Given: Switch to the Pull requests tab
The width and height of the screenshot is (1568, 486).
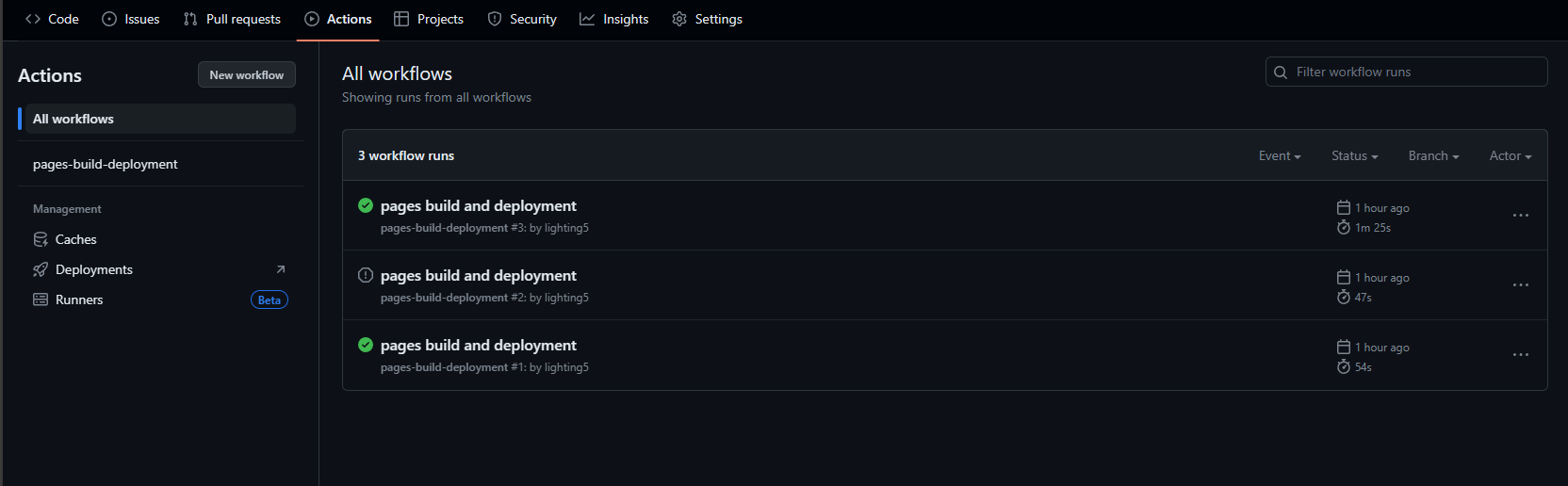Looking at the screenshot, I should (x=233, y=19).
